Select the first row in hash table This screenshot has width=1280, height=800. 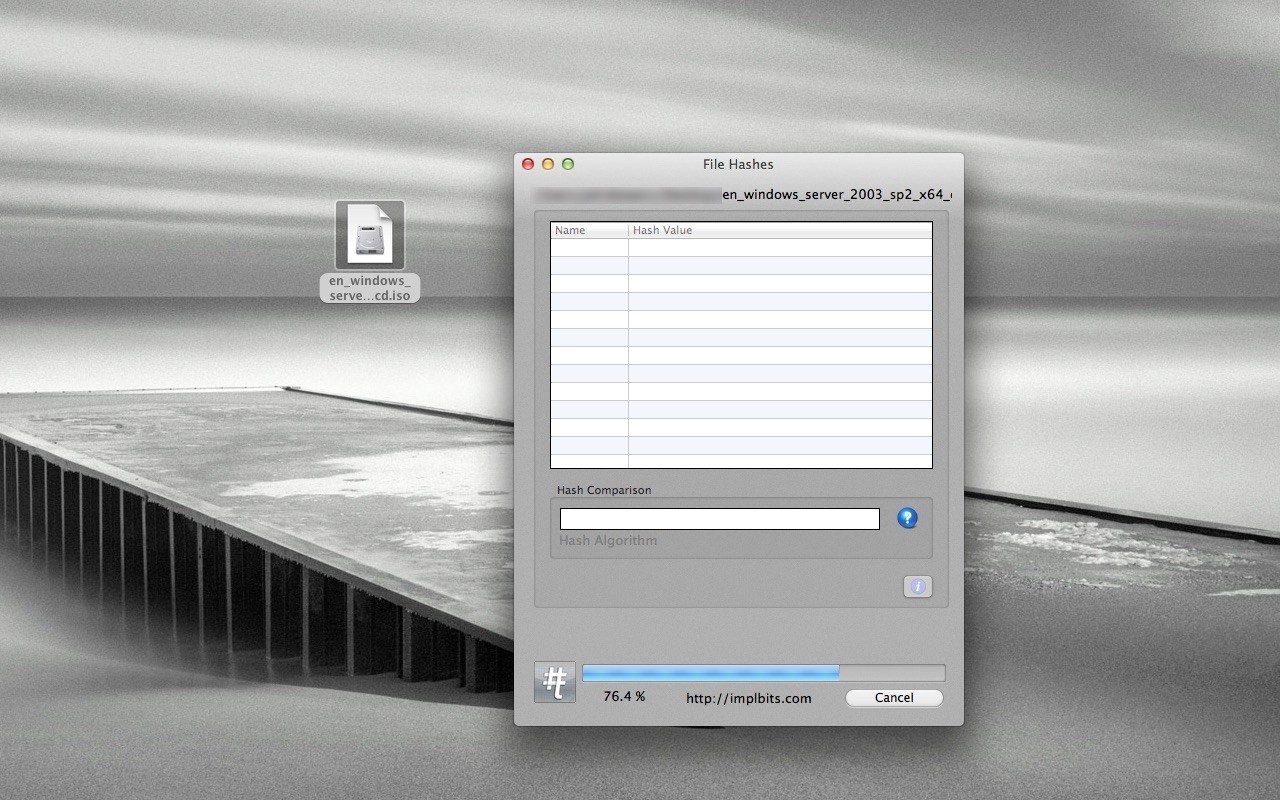(740, 247)
